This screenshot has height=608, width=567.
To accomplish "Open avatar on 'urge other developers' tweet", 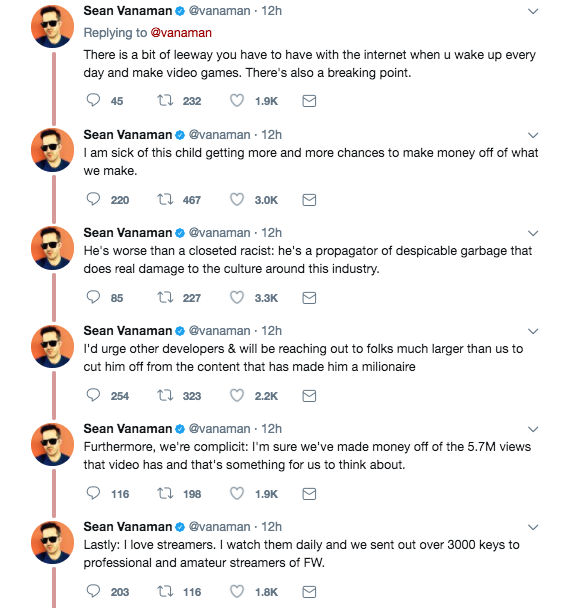I will click(52, 346).
